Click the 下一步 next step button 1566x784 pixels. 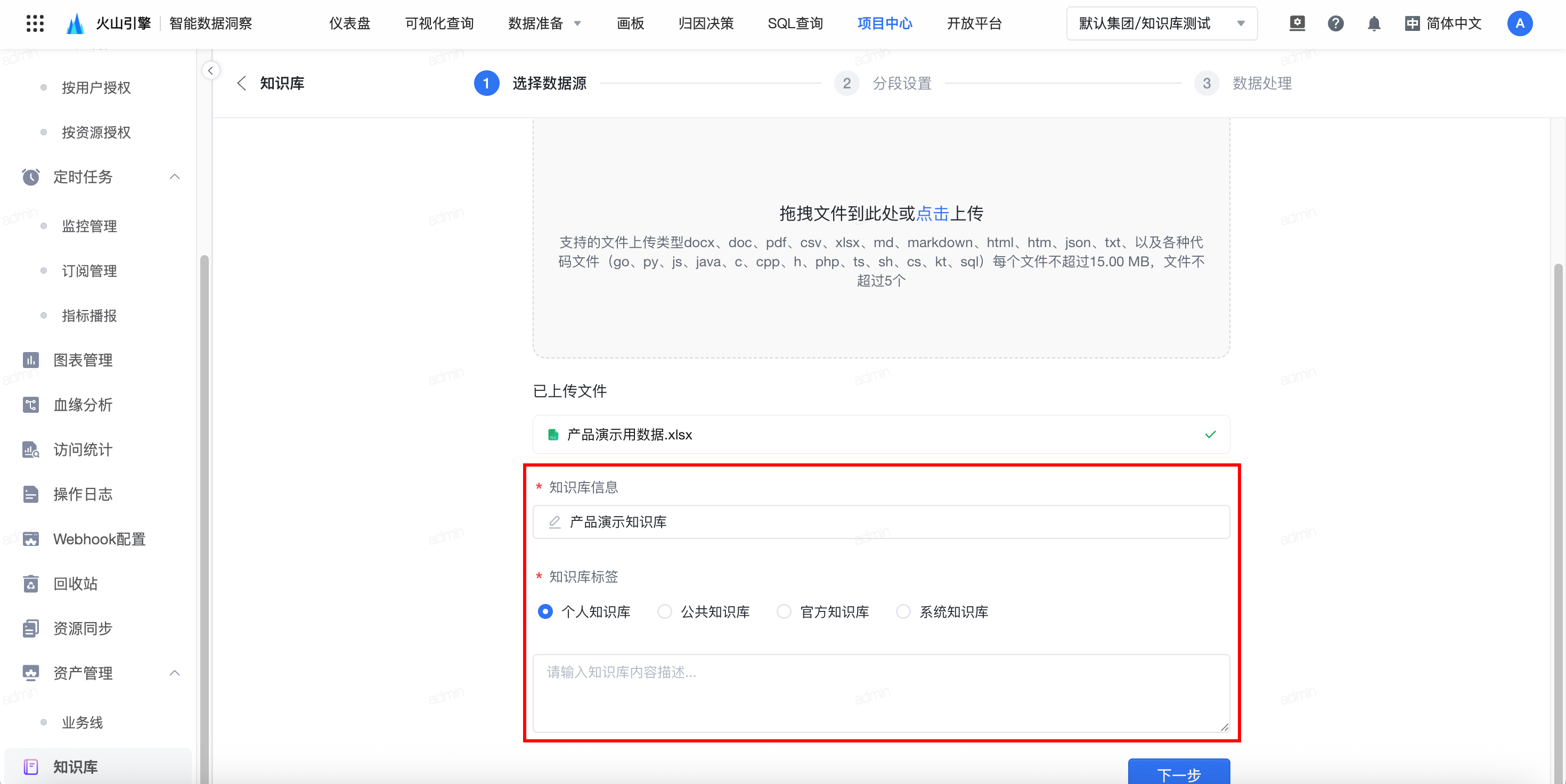[1178, 773]
